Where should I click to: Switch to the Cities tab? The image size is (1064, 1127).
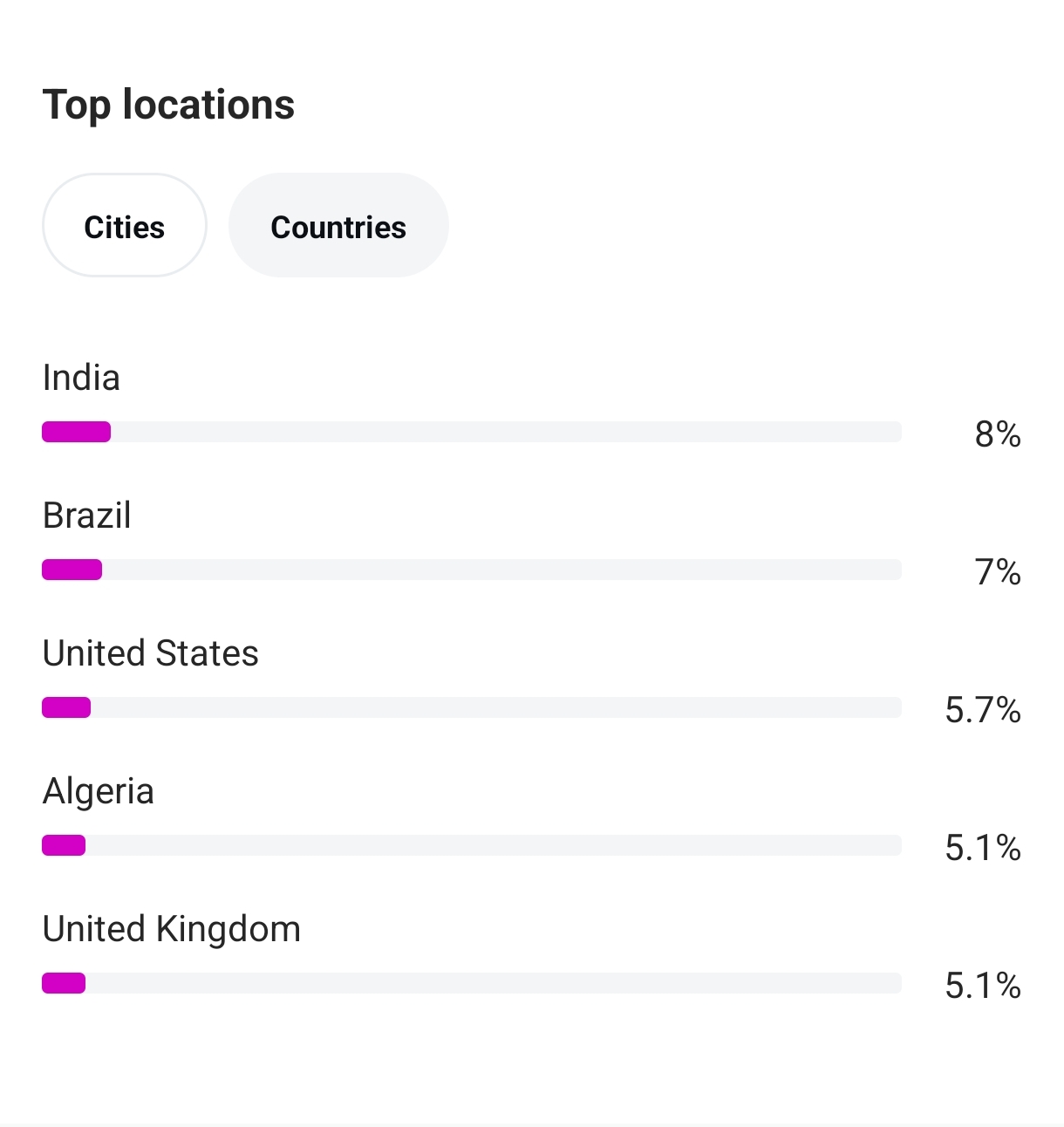click(x=125, y=226)
